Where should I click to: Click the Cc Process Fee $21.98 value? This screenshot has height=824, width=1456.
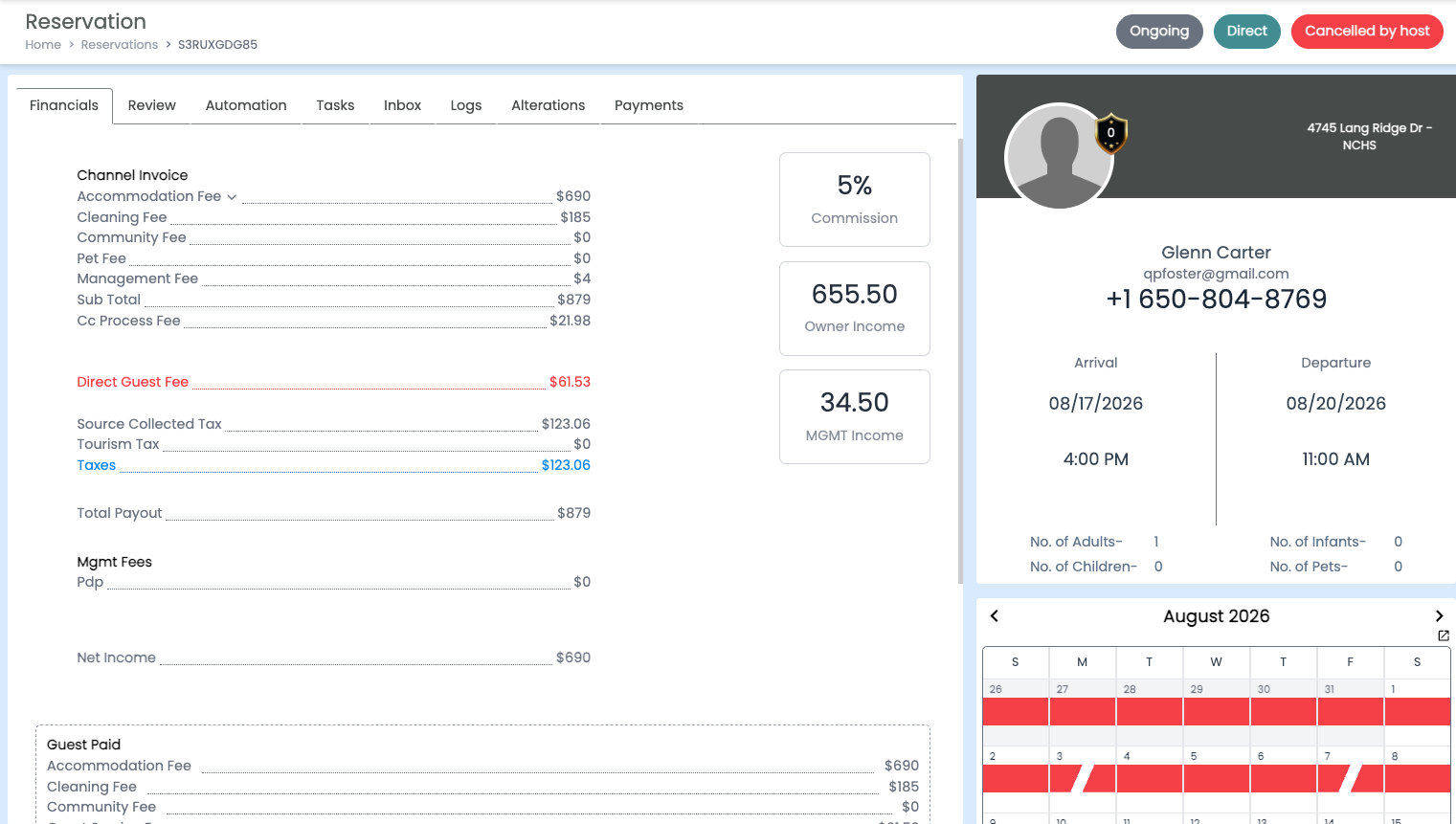(571, 321)
